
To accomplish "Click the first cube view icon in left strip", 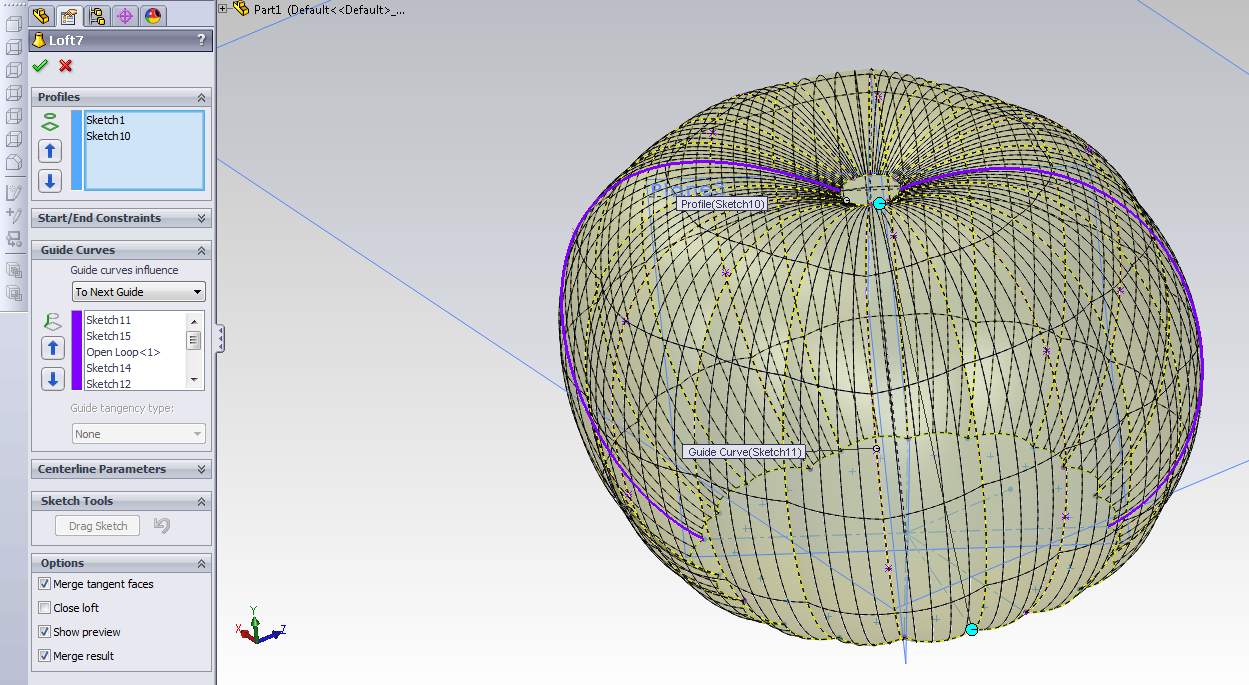I will point(14,24).
